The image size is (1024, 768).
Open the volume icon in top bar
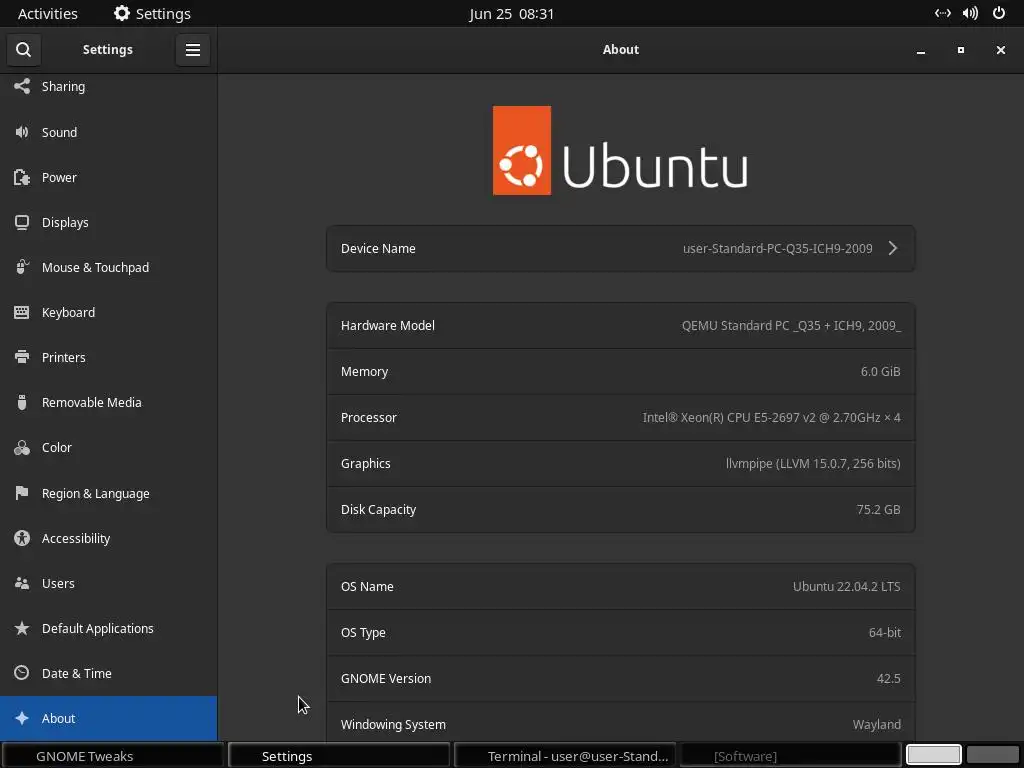970,13
